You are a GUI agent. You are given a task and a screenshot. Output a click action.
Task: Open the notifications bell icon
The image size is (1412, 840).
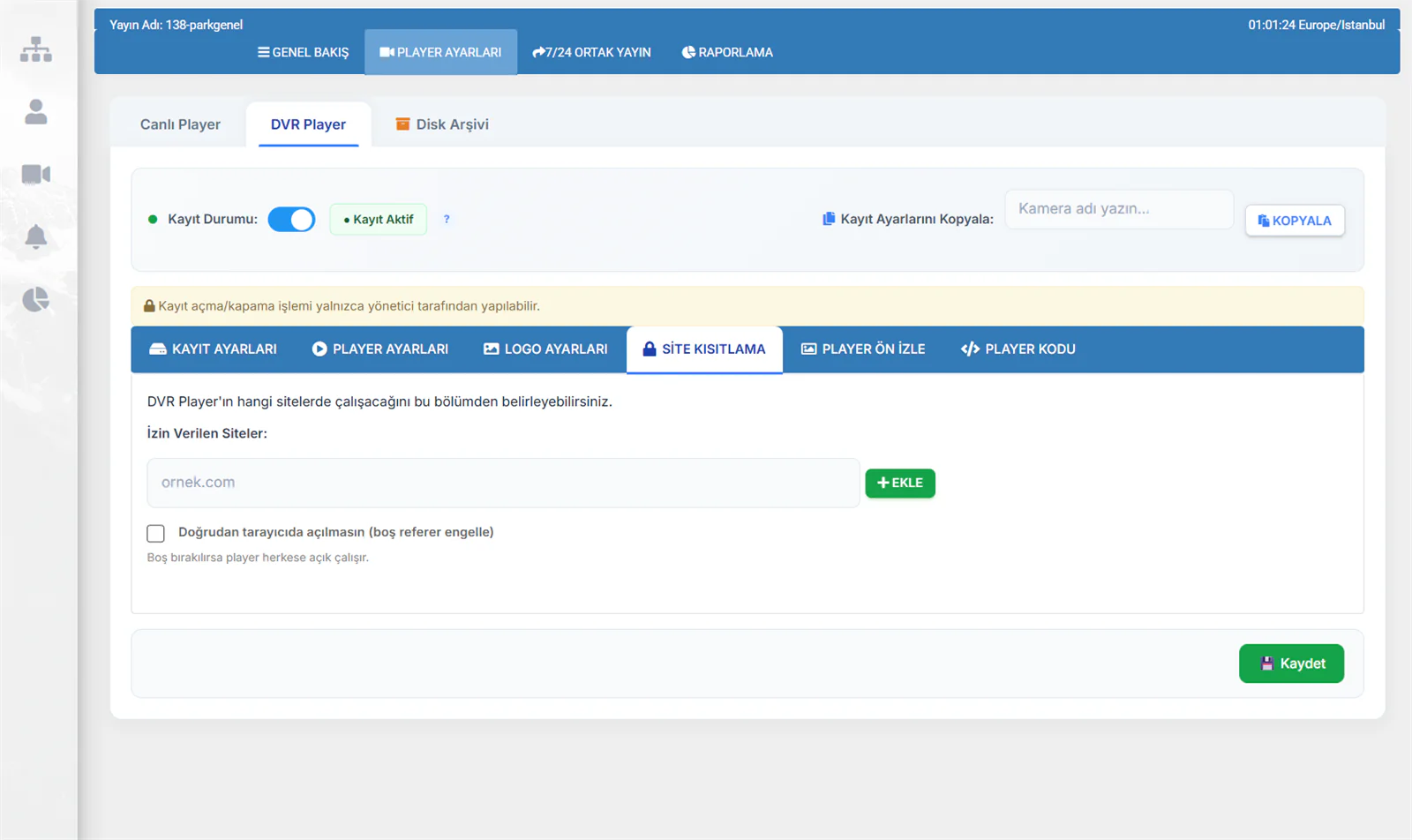[x=36, y=236]
